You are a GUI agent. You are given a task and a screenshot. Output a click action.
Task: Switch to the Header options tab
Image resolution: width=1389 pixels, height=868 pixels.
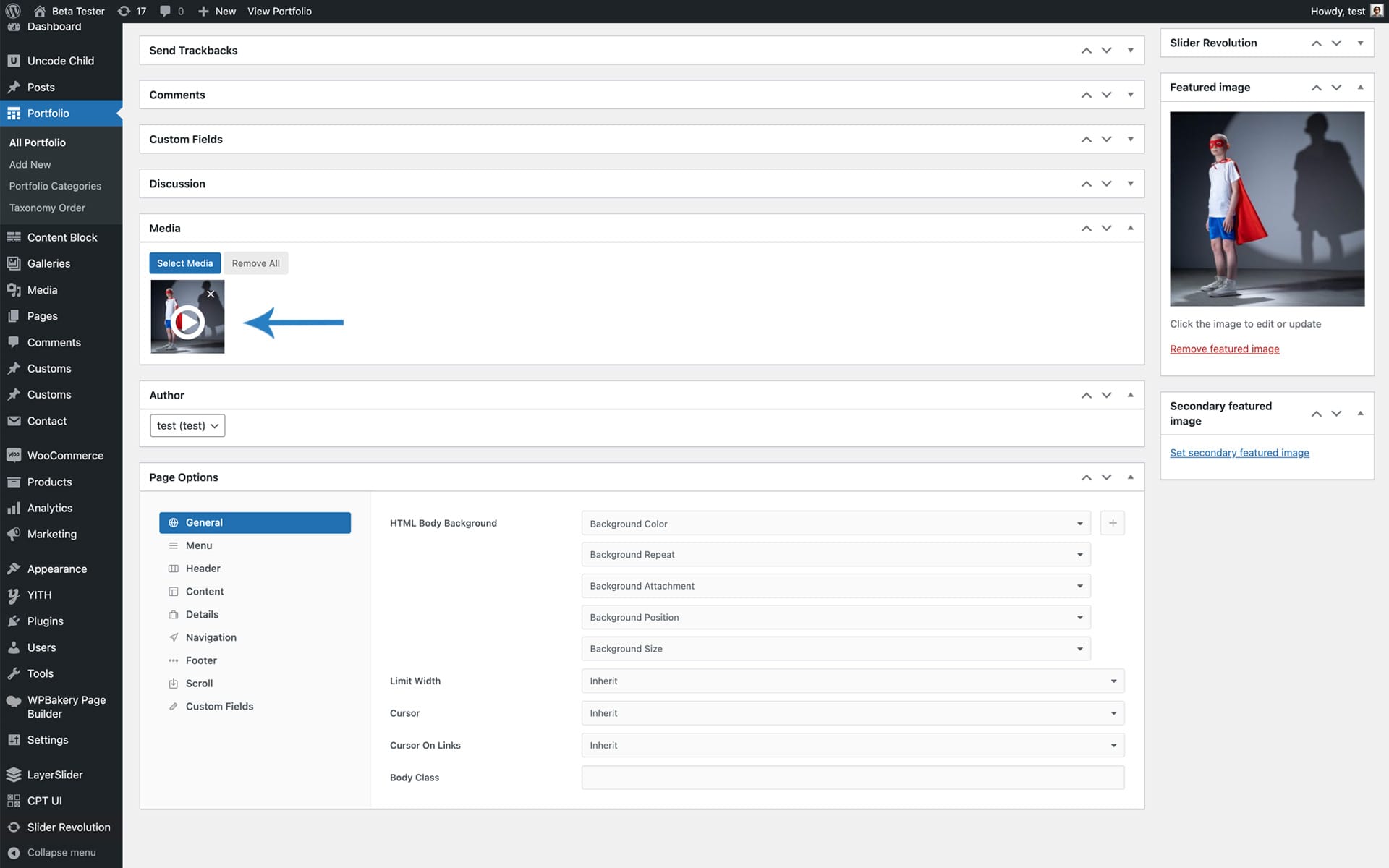click(203, 569)
